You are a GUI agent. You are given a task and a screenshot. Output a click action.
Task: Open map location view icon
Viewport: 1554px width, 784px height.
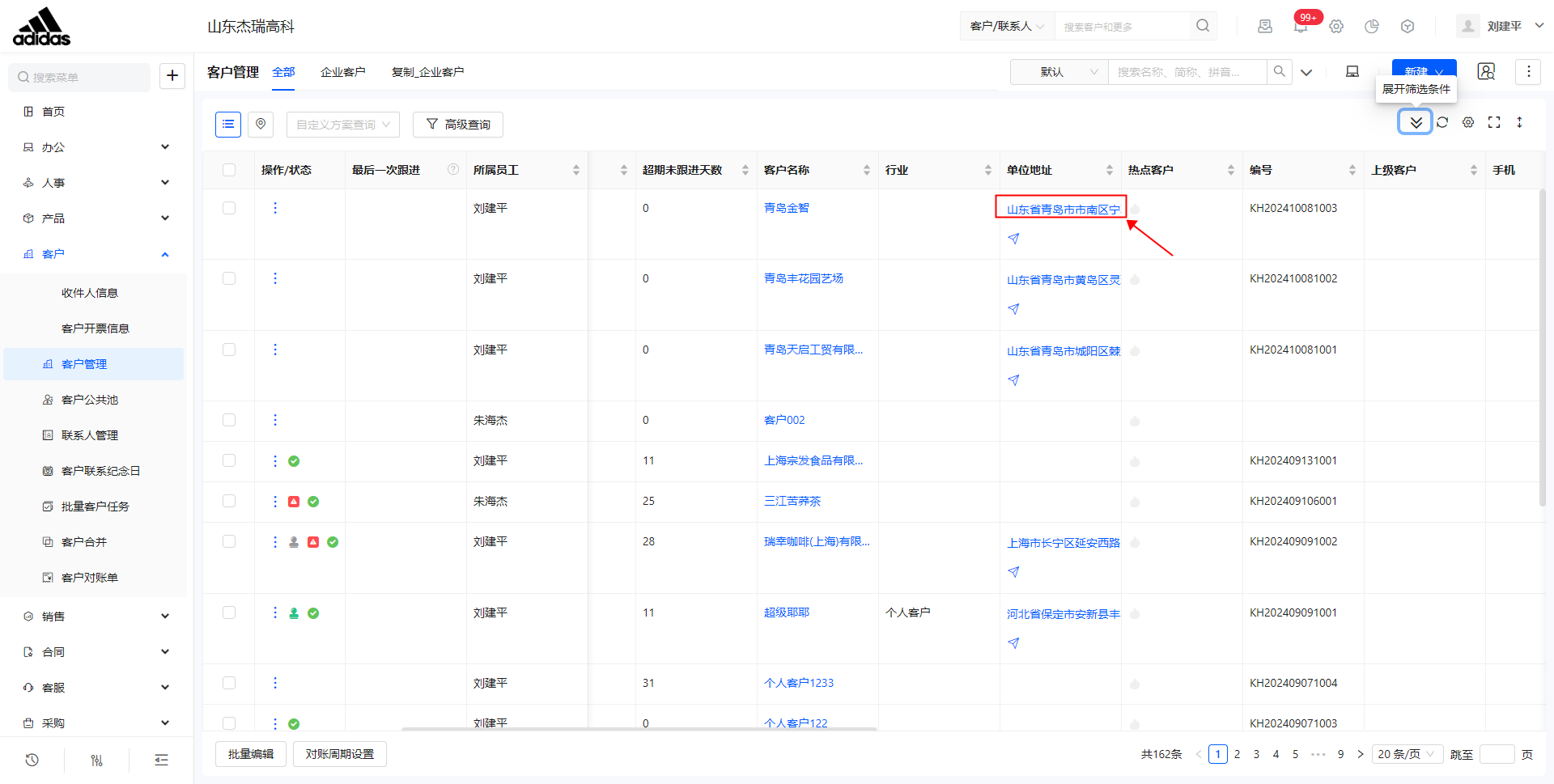tap(261, 124)
